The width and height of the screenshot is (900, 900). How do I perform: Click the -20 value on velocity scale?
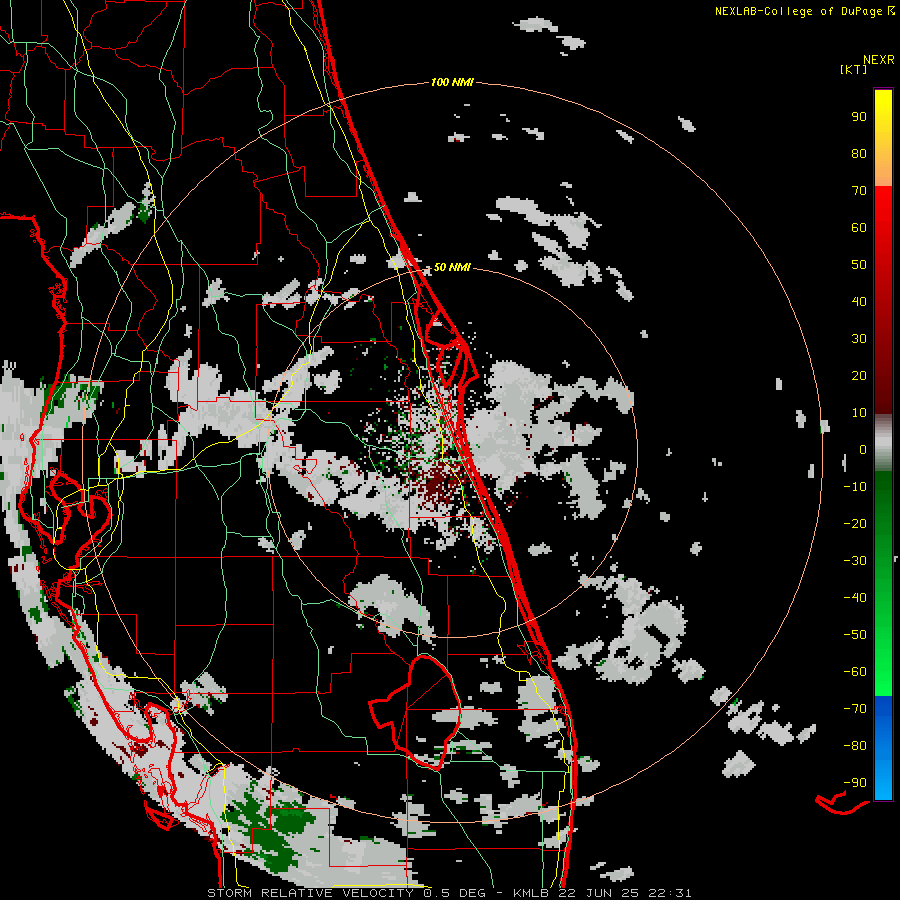coord(855,524)
